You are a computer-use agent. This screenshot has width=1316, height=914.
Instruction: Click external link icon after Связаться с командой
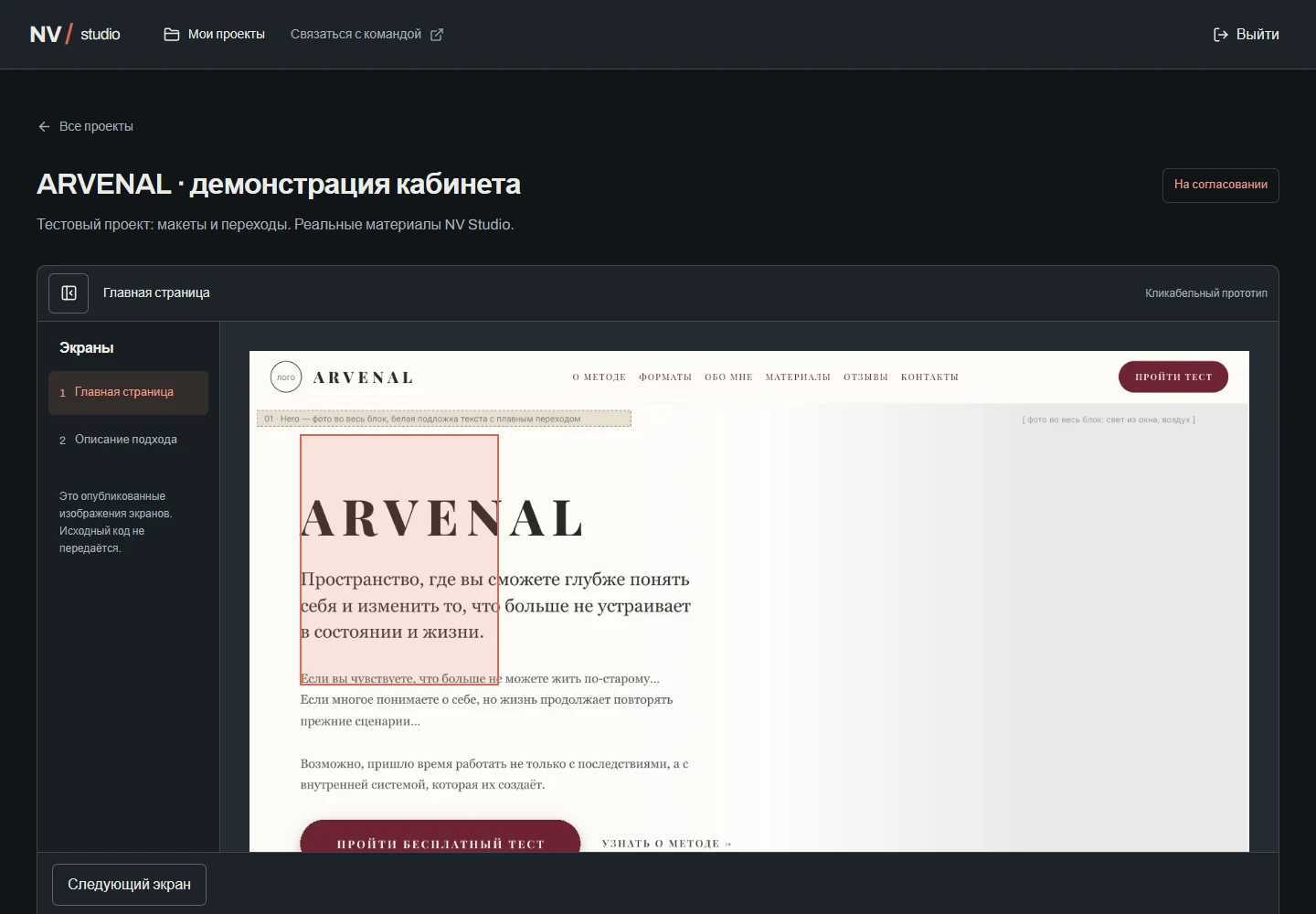[437, 35]
